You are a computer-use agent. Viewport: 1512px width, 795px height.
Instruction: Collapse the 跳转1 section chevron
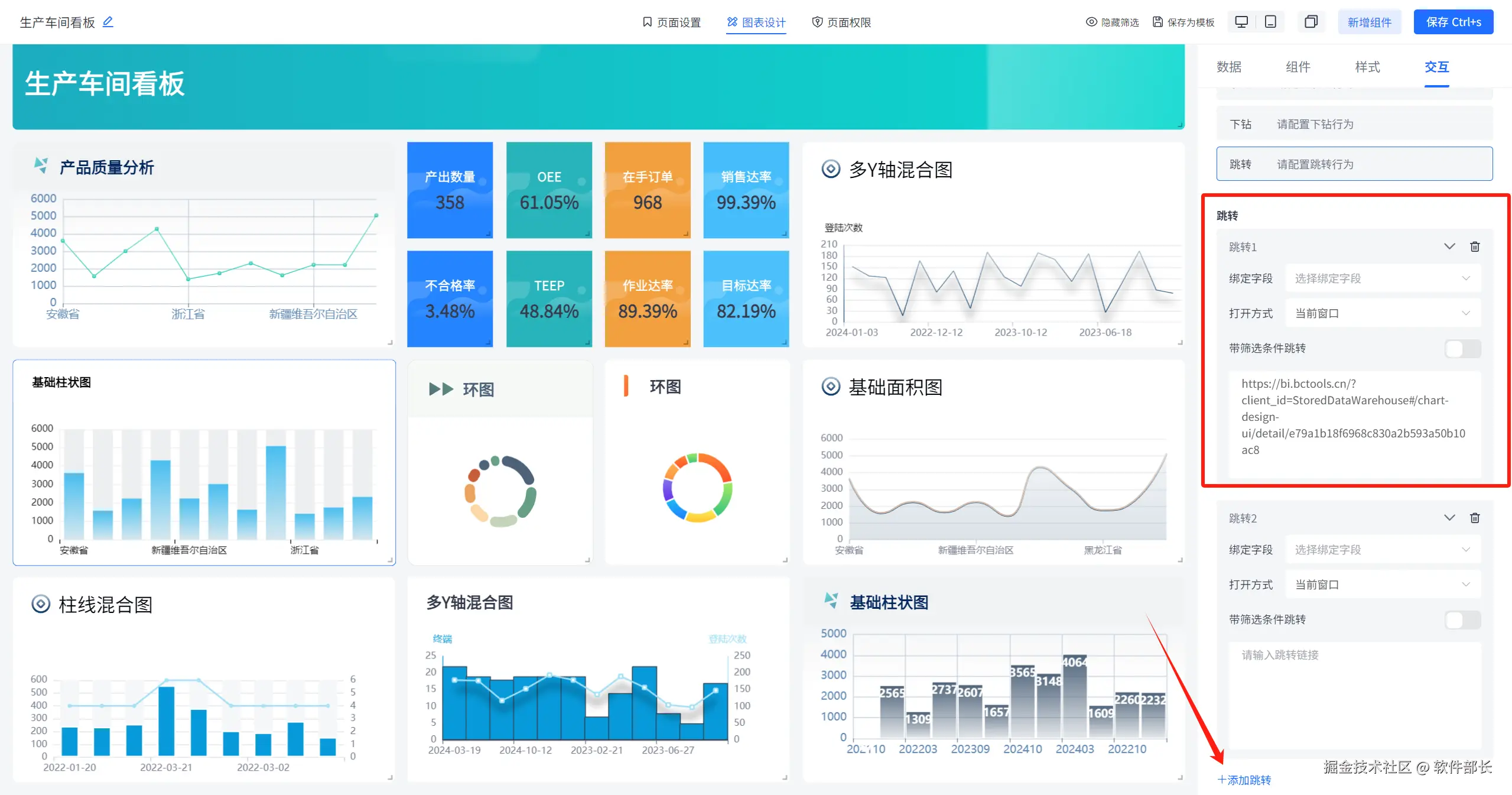coord(1449,246)
